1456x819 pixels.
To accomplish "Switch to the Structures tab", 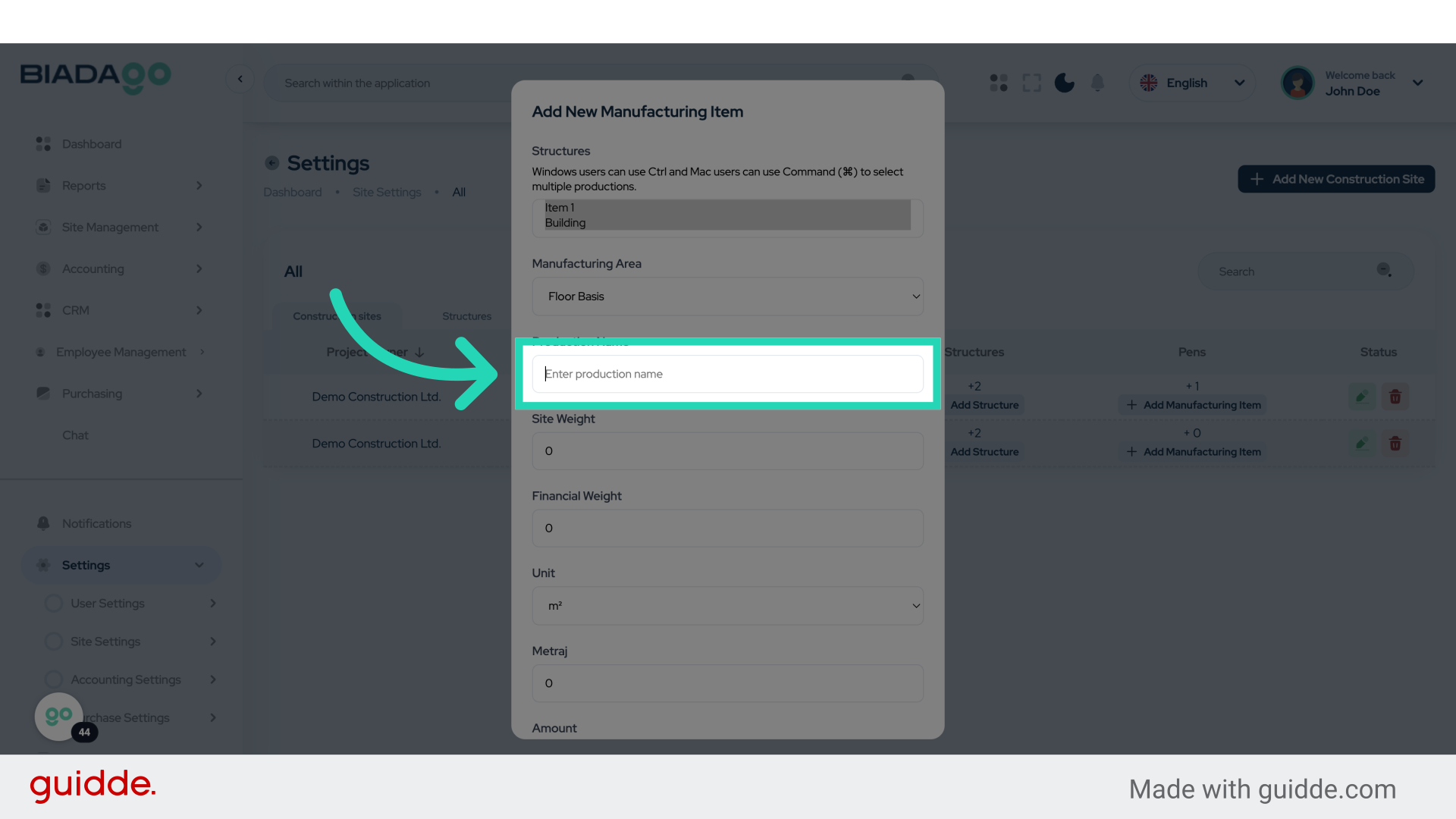I will pos(466,316).
